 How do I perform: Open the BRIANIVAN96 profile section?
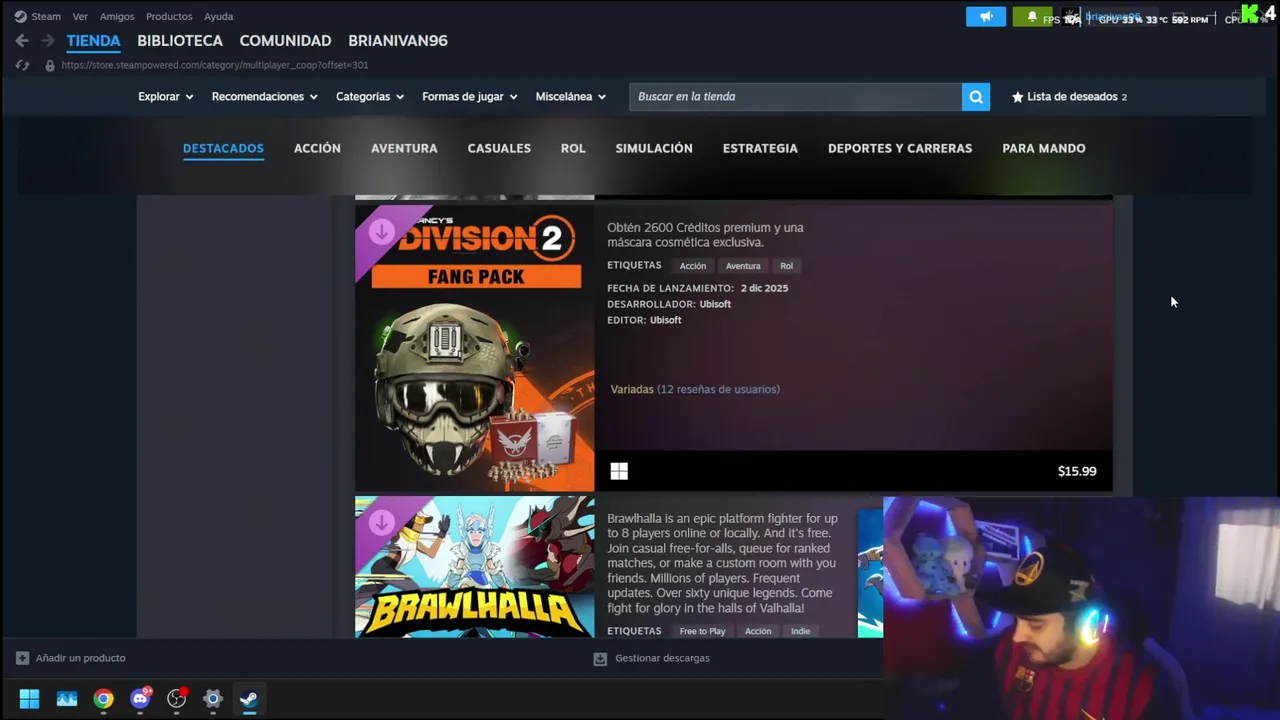coord(398,41)
